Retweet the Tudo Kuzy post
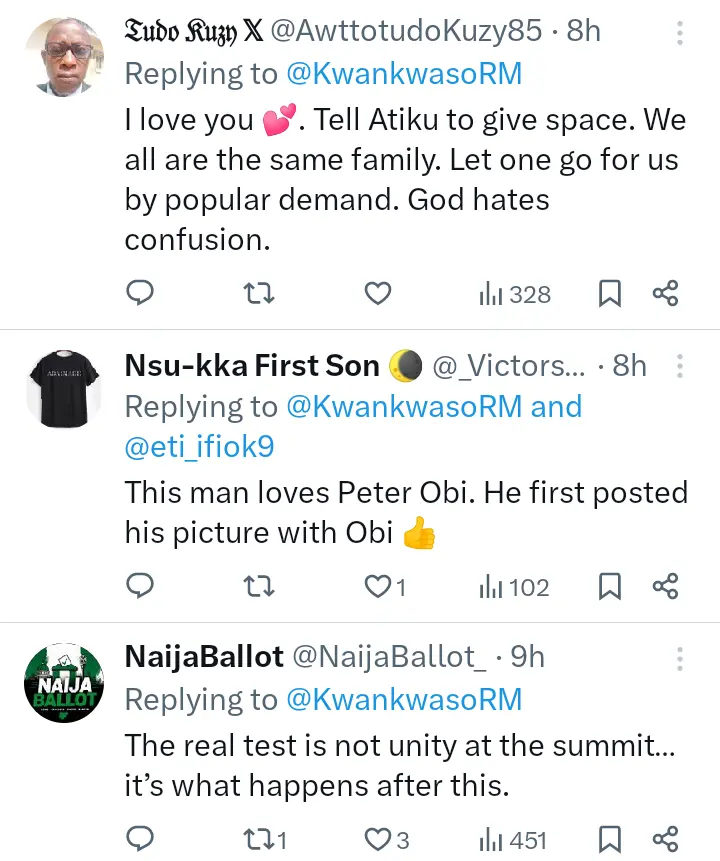Screen dimensions: 720x861 pyautogui.click(x=259, y=293)
